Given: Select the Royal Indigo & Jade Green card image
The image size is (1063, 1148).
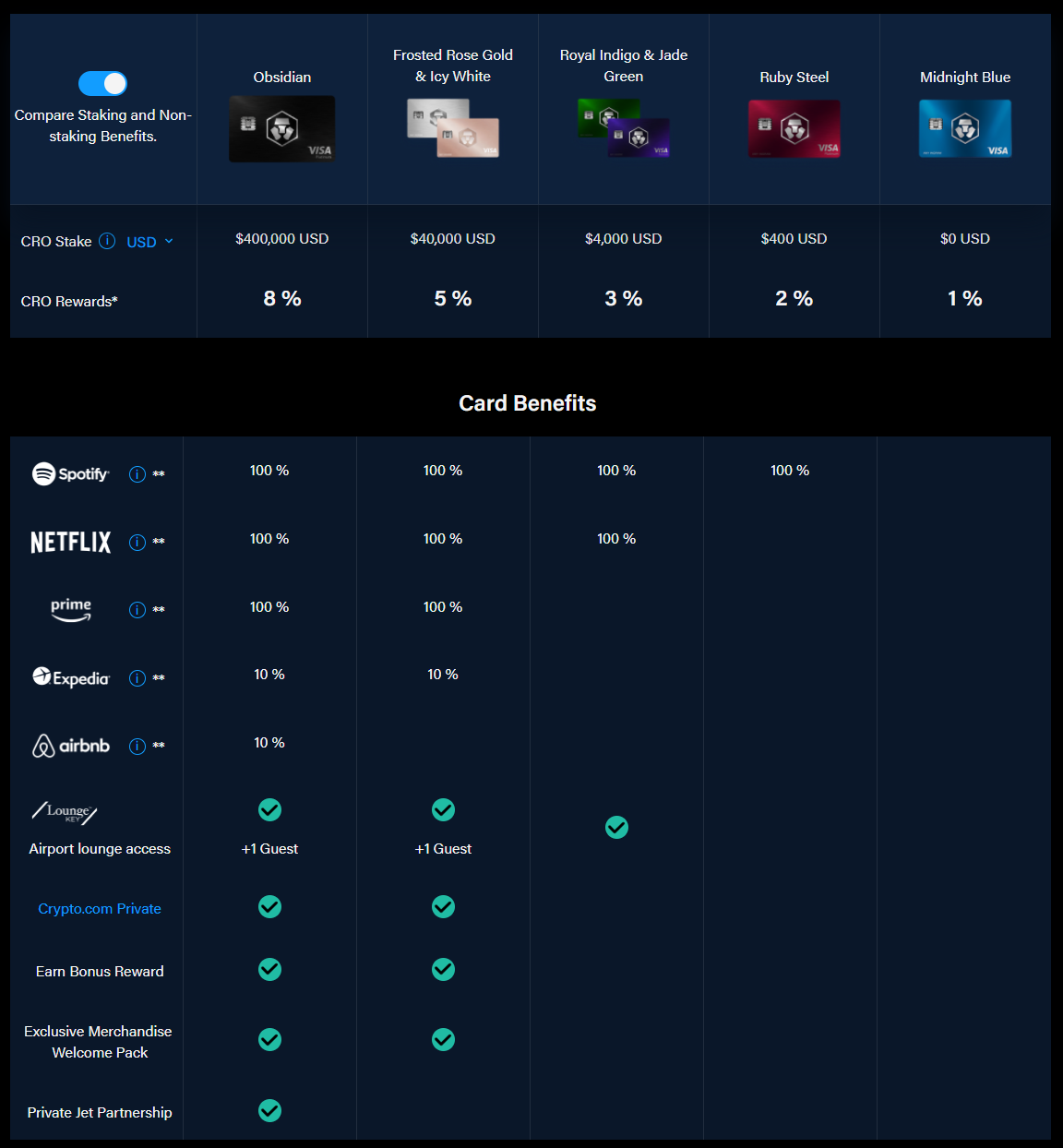Looking at the screenshot, I should [624, 127].
